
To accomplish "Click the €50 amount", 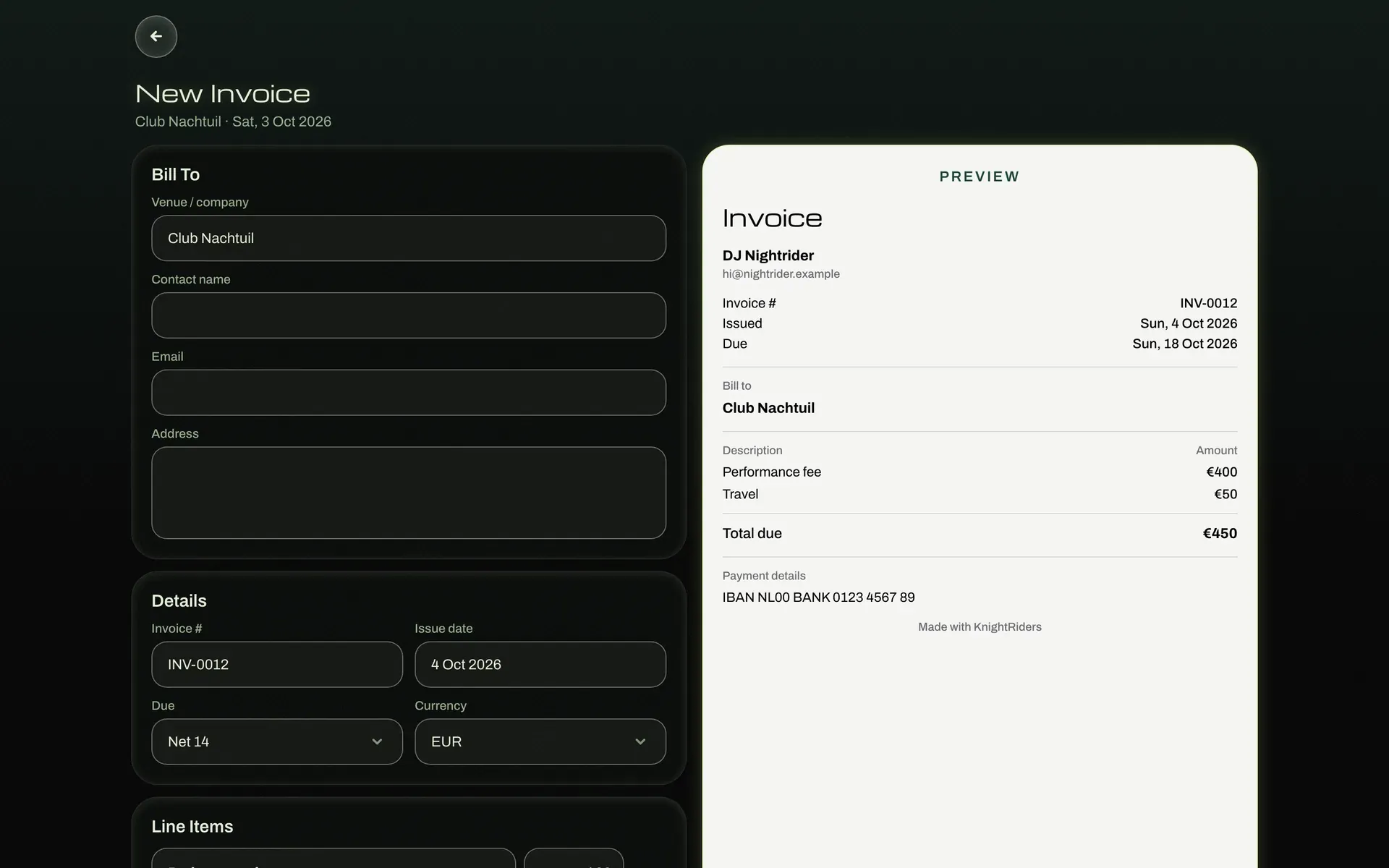I will click(x=1226, y=494).
